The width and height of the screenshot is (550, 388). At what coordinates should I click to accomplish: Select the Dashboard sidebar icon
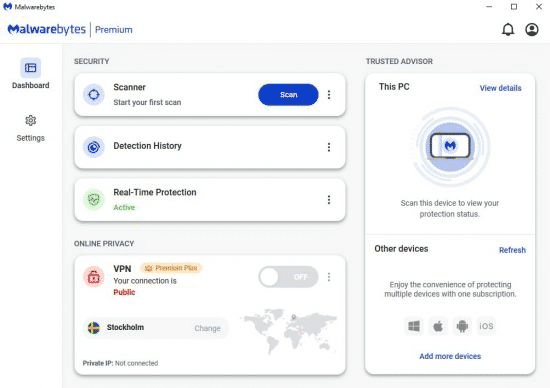(x=31, y=68)
